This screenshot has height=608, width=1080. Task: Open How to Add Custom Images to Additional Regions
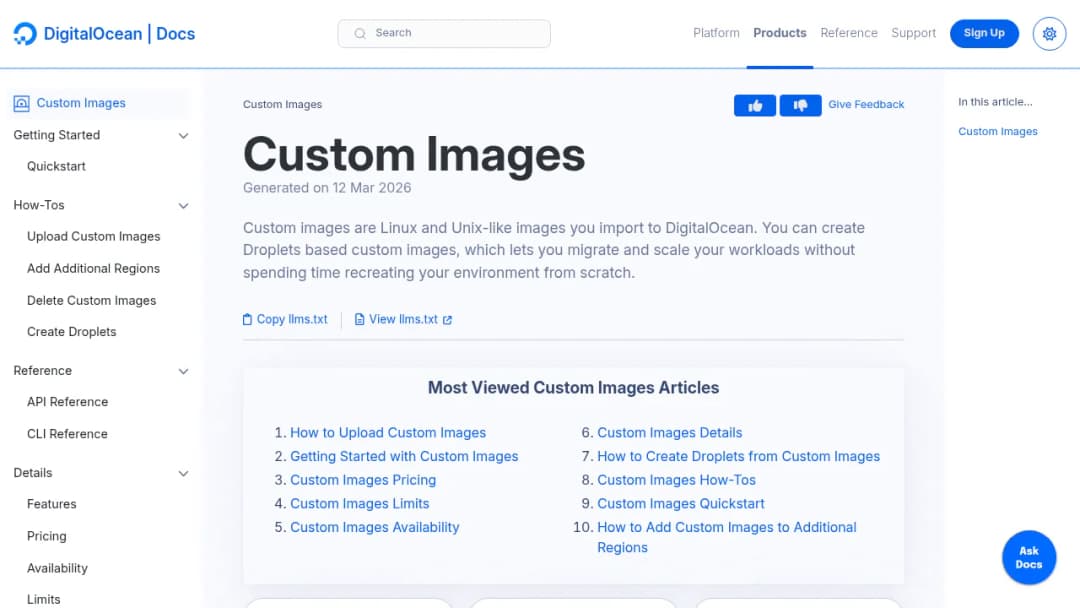coord(727,538)
